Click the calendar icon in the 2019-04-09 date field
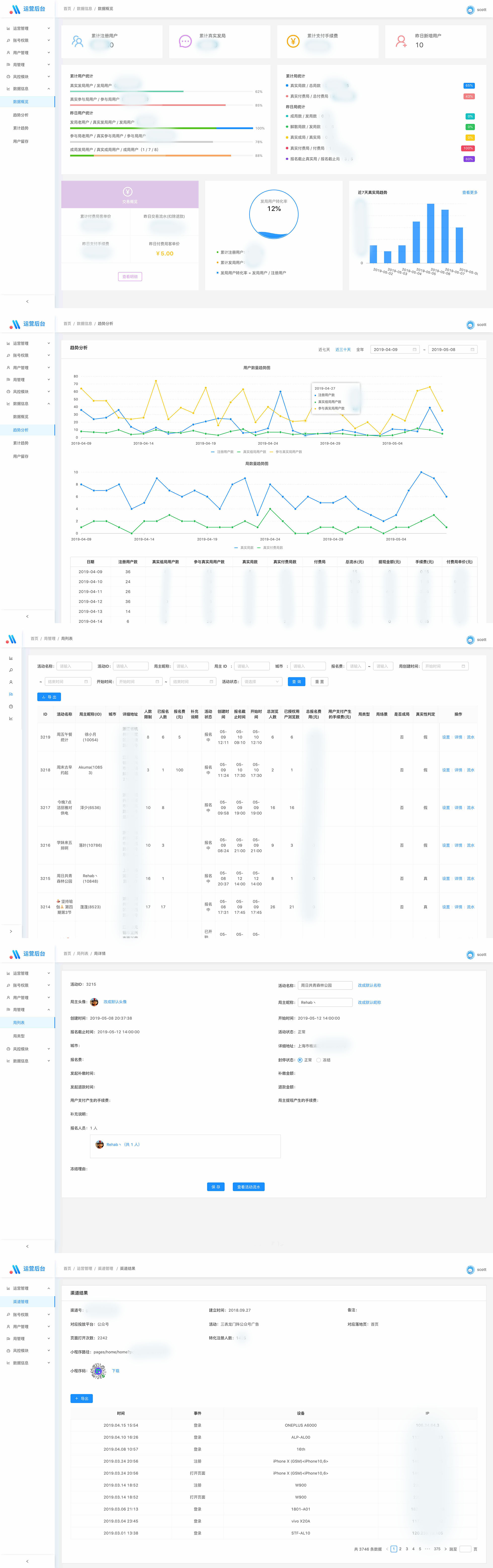 [414, 349]
